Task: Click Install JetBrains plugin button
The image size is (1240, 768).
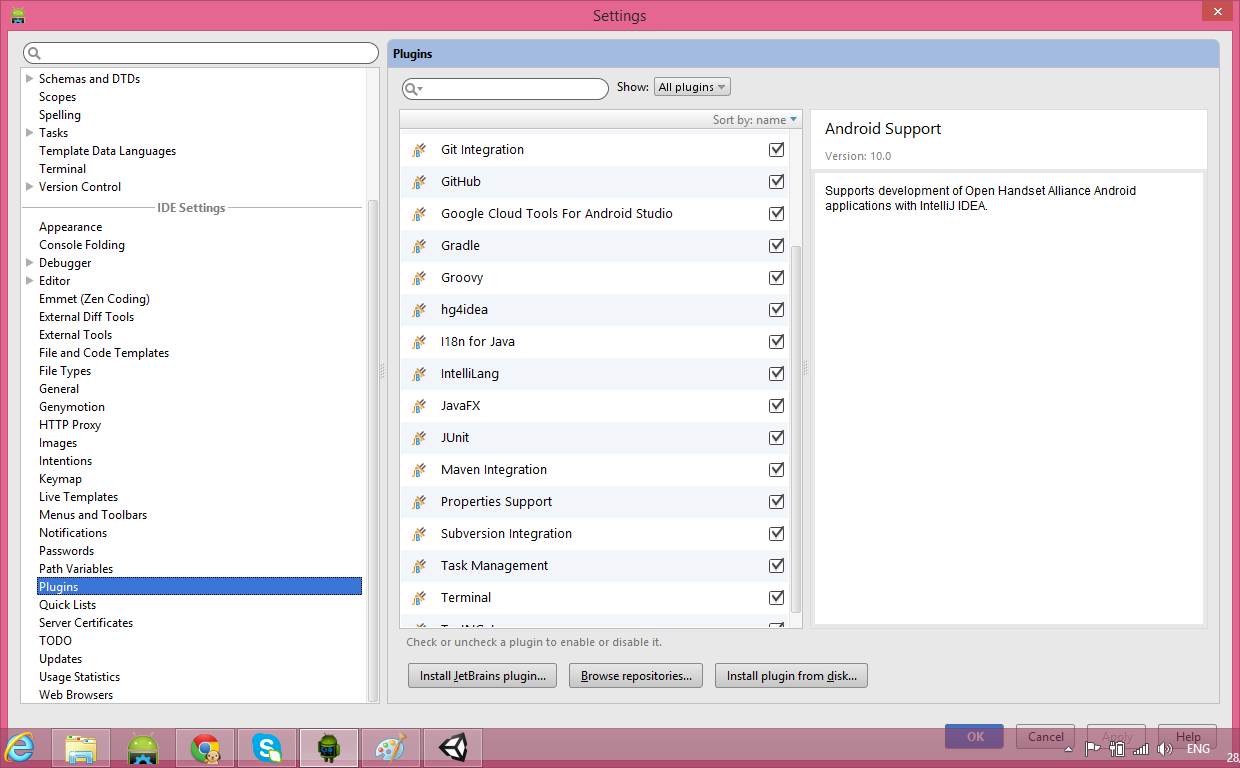Action: 482,676
